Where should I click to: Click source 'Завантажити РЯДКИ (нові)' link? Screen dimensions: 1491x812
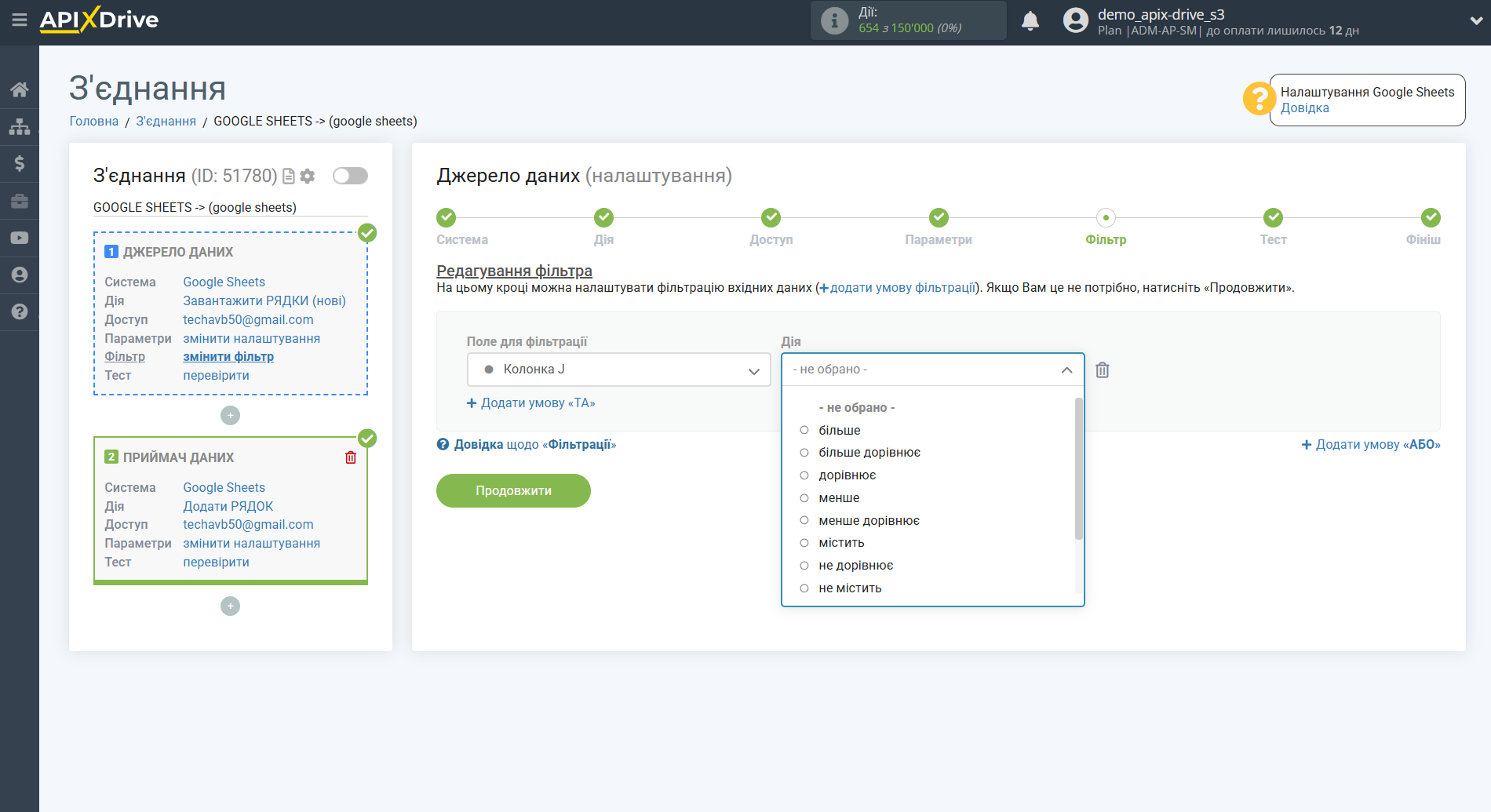point(264,300)
